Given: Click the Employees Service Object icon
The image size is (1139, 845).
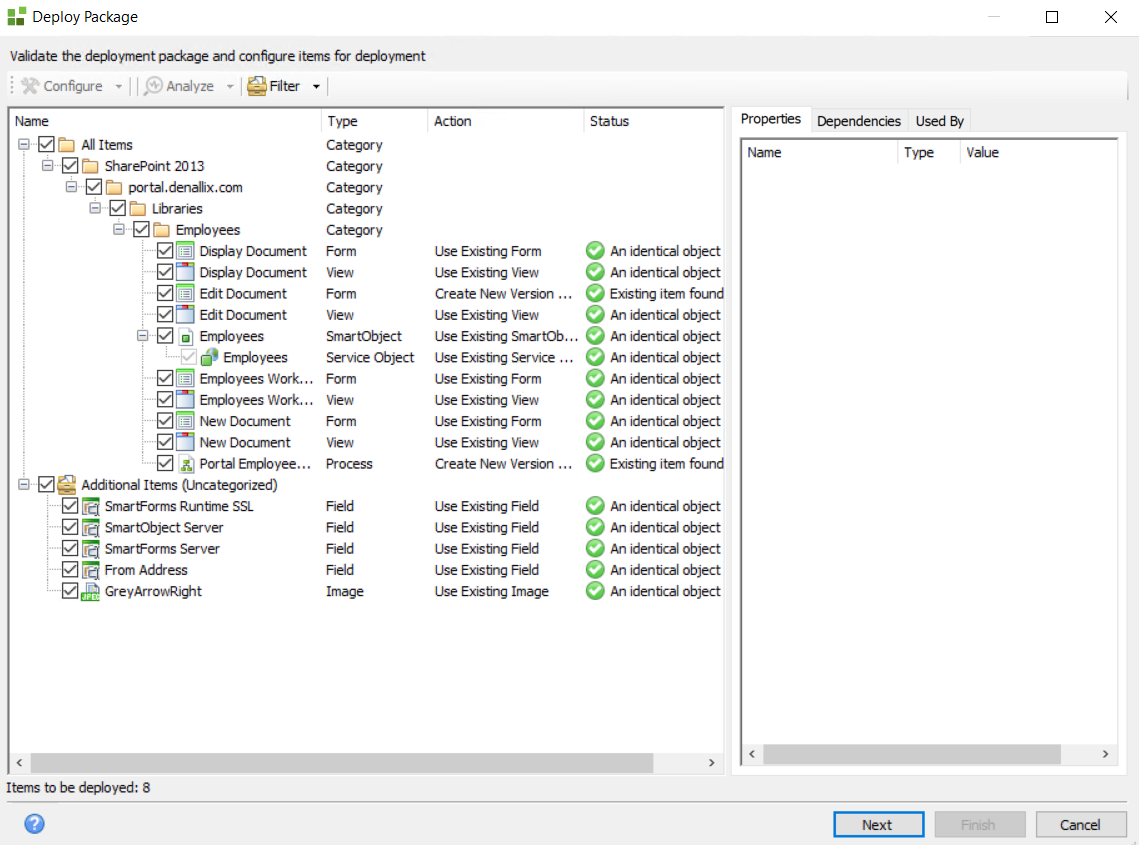Looking at the screenshot, I should click(209, 358).
